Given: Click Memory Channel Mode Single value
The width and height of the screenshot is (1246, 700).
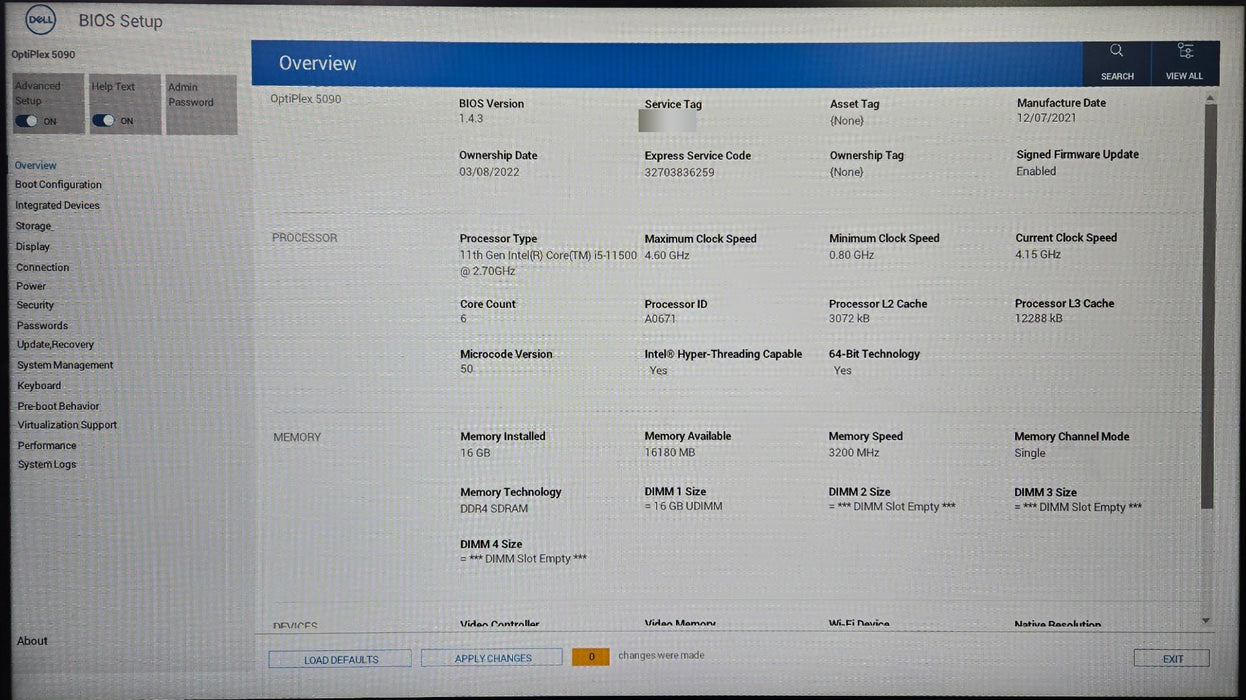Looking at the screenshot, I should coord(1030,453).
